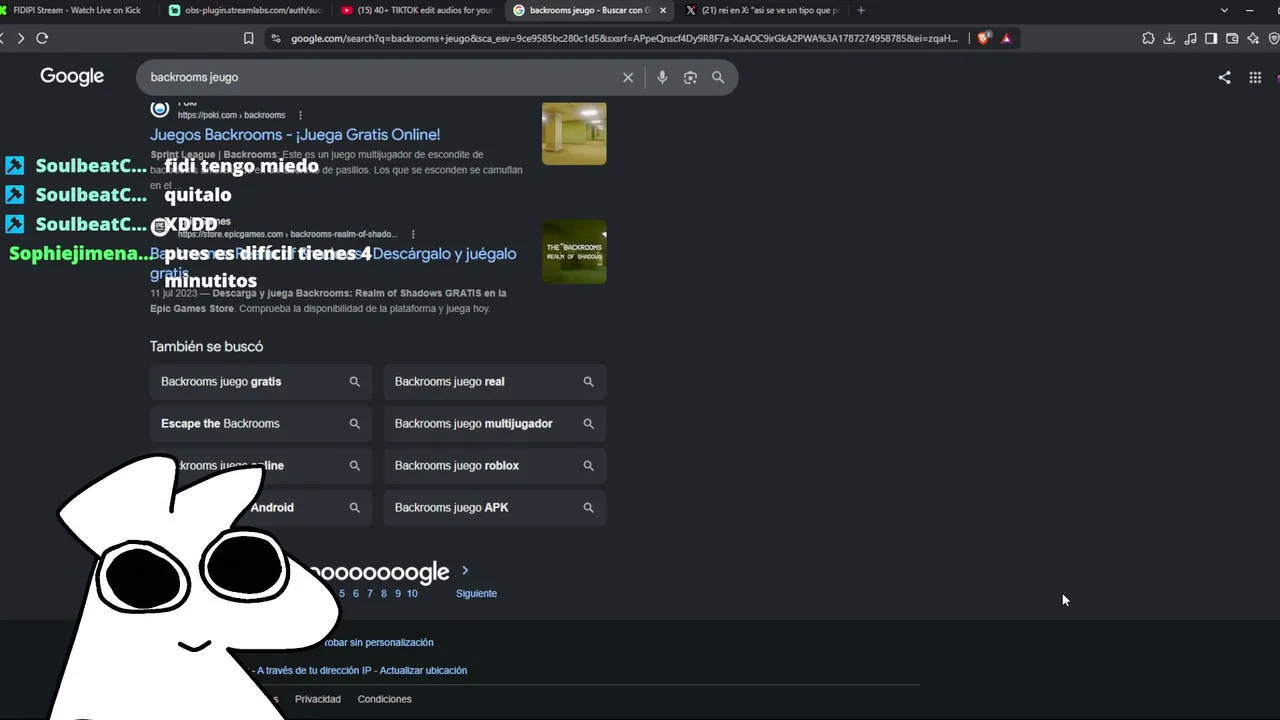The image size is (1280, 720).
Task: Bookmark this page from the address bar
Action: 249,38
